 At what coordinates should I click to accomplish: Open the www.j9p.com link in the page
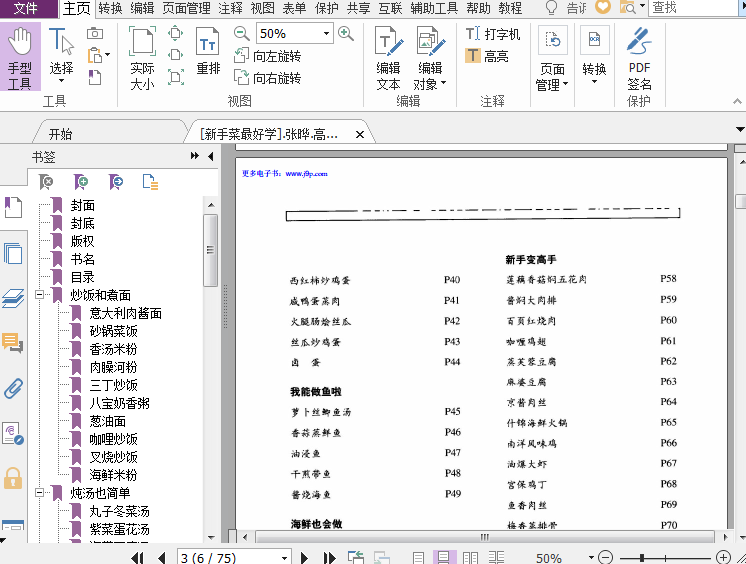click(306, 174)
